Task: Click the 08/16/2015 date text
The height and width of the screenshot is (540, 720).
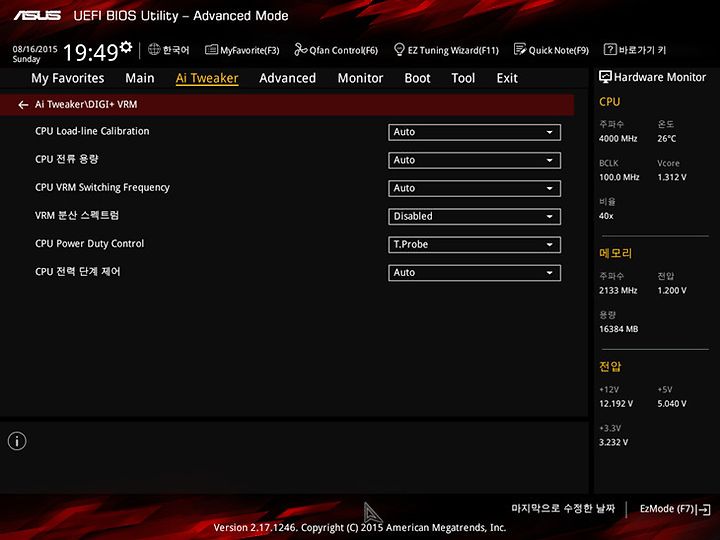Action: (x=35, y=49)
